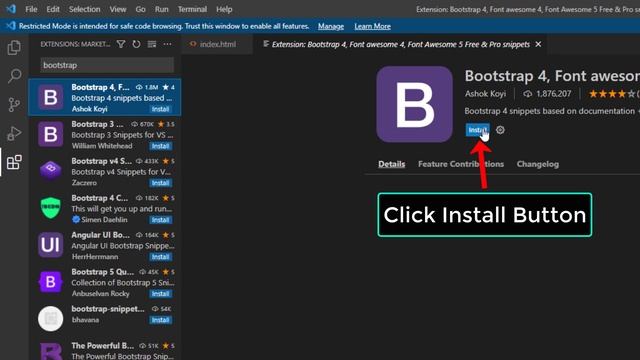Select the Extension: Bootstrap 4 editor tab
The height and width of the screenshot is (360, 640).
point(400,44)
